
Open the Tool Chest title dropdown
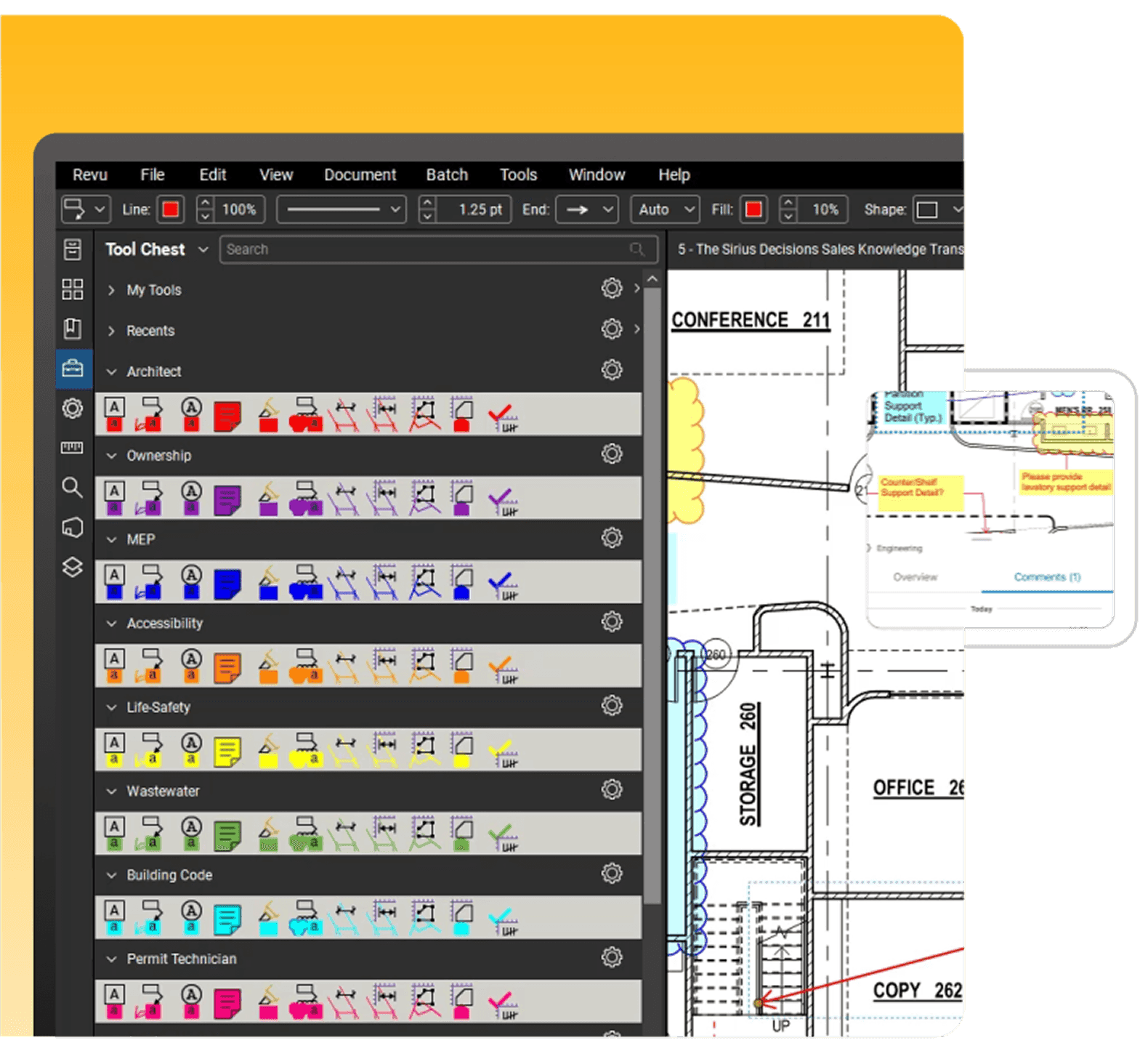pyautogui.click(x=203, y=249)
